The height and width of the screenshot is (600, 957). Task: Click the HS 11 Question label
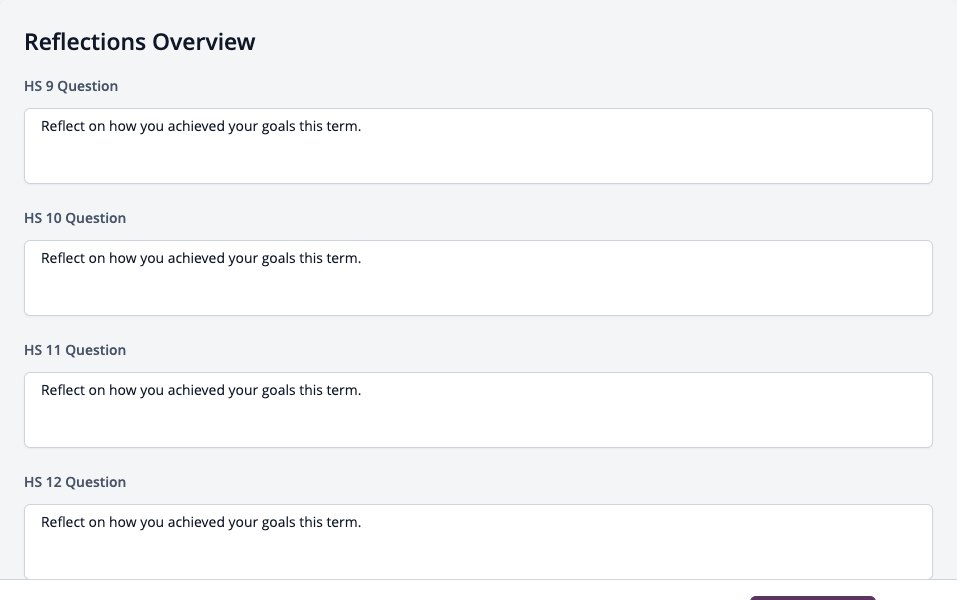(75, 350)
